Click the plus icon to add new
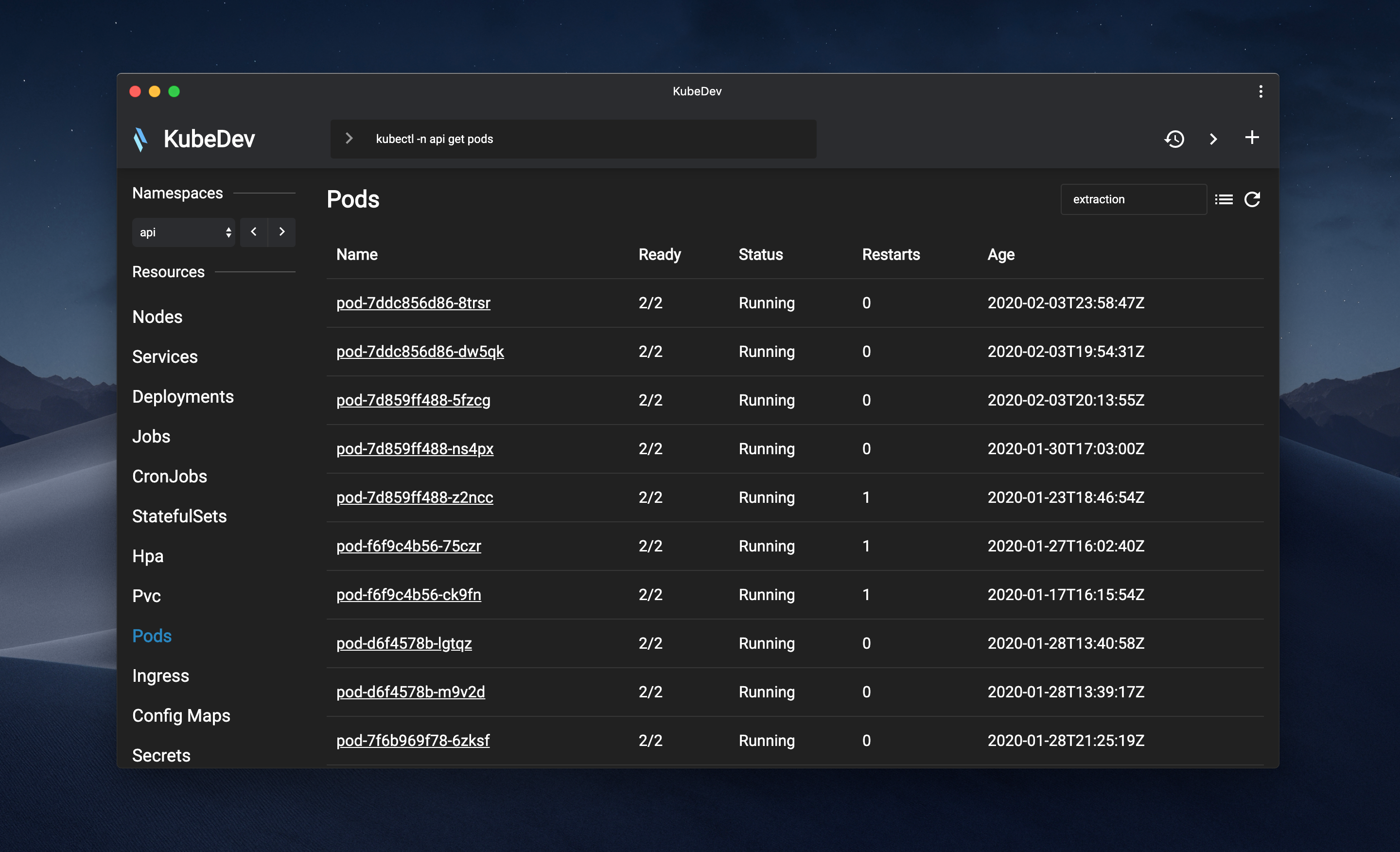This screenshot has width=1400, height=852. tap(1252, 138)
